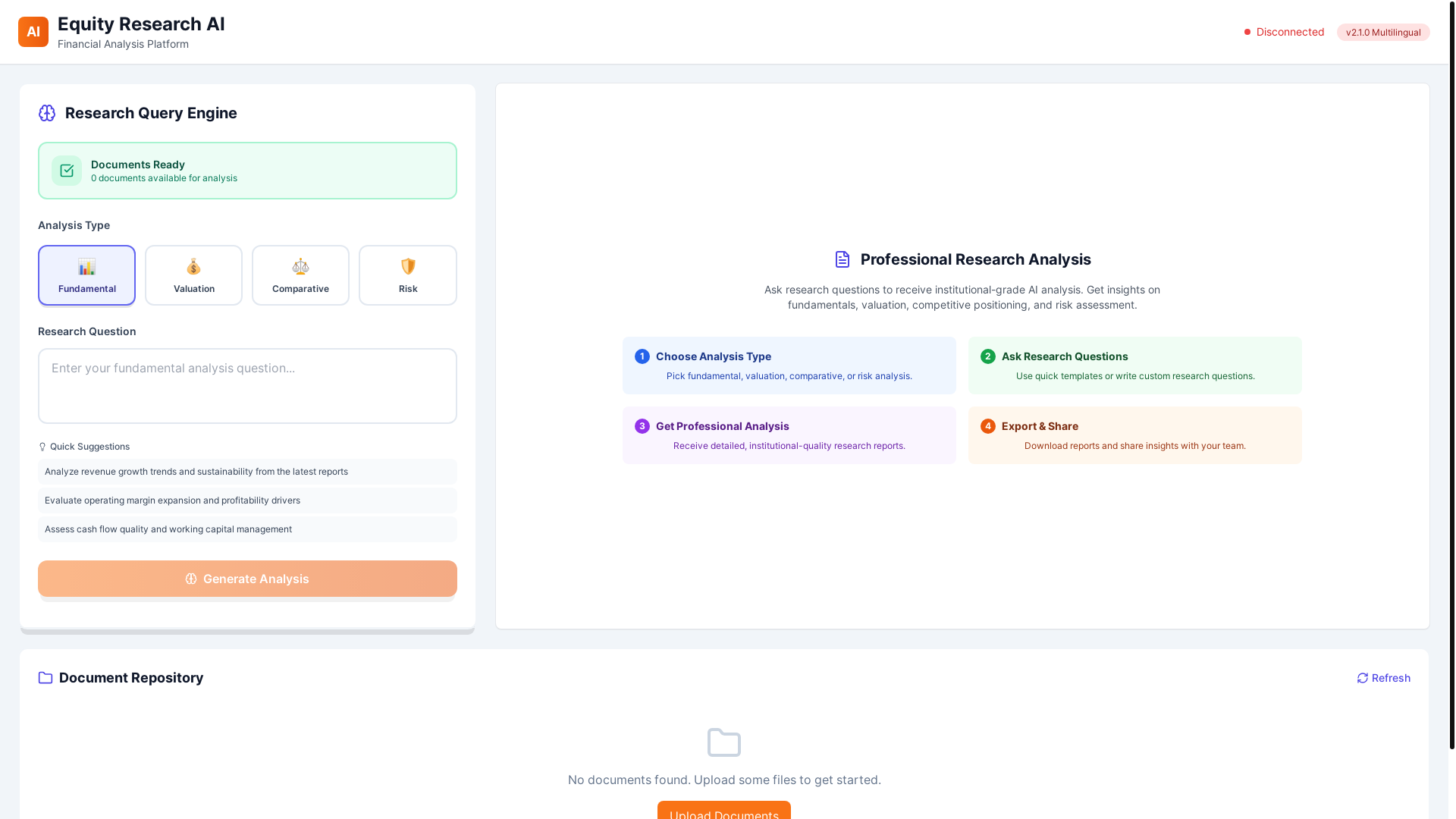This screenshot has width=1456, height=819.
Task: Click the orange step 4 badge
Action: click(x=988, y=426)
